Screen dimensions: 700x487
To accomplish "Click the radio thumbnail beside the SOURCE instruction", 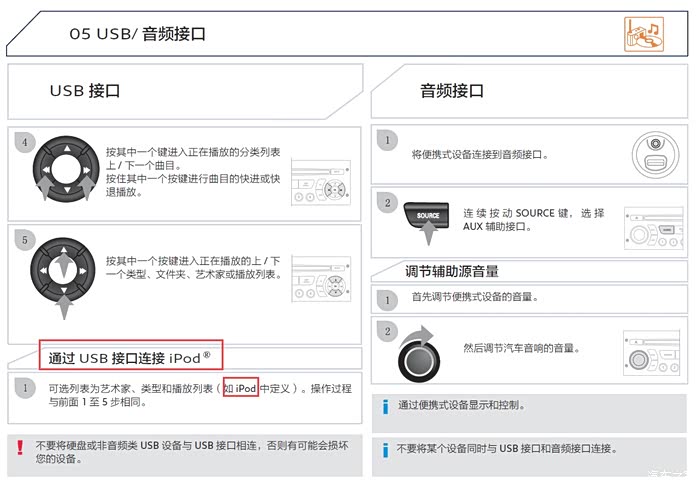I will [x=654, y=228].
